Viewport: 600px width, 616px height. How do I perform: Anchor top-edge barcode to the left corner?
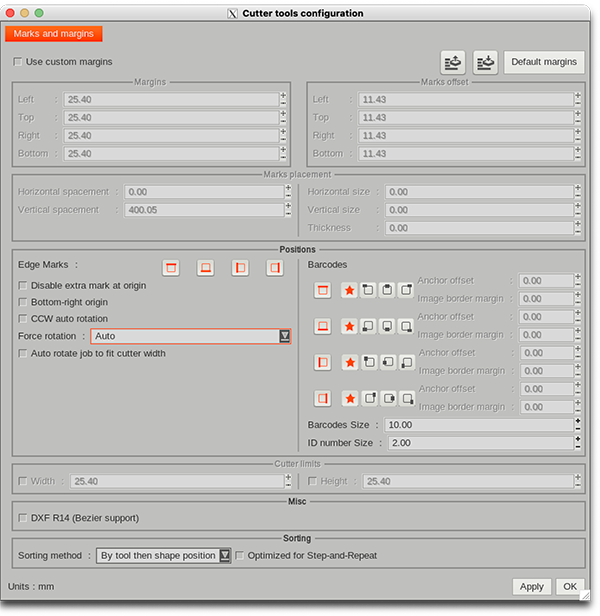pos(368,290)
